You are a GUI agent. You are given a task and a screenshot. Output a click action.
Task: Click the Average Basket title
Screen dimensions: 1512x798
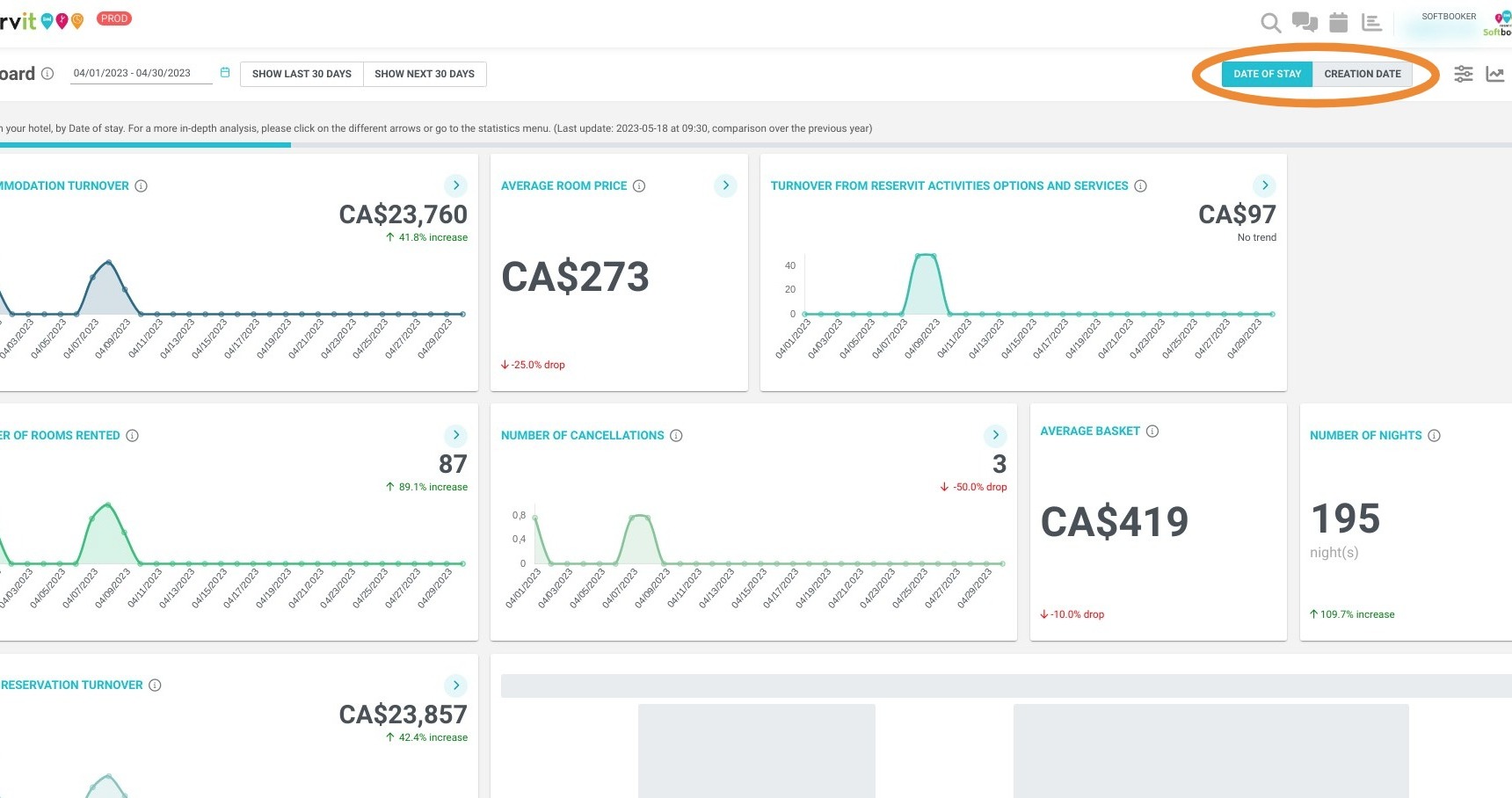1090,432
